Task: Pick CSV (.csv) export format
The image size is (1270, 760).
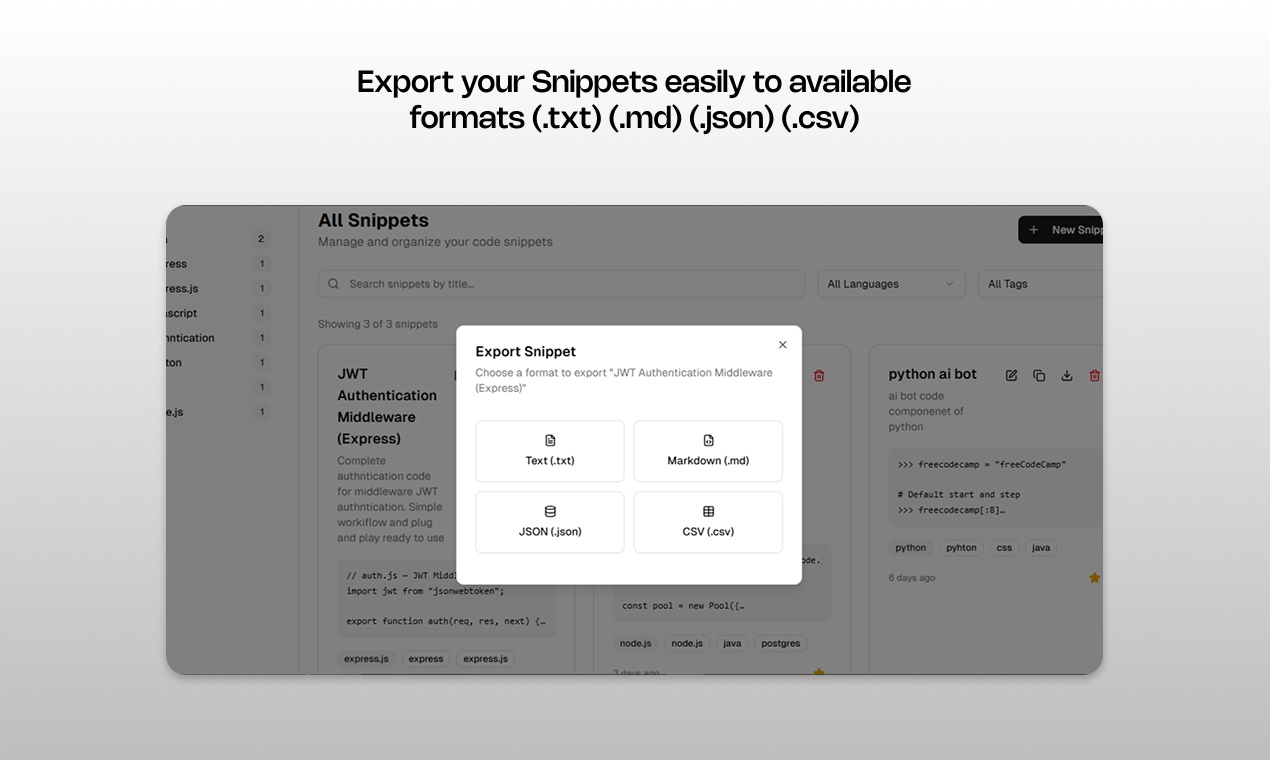Action: click(708, 522)
